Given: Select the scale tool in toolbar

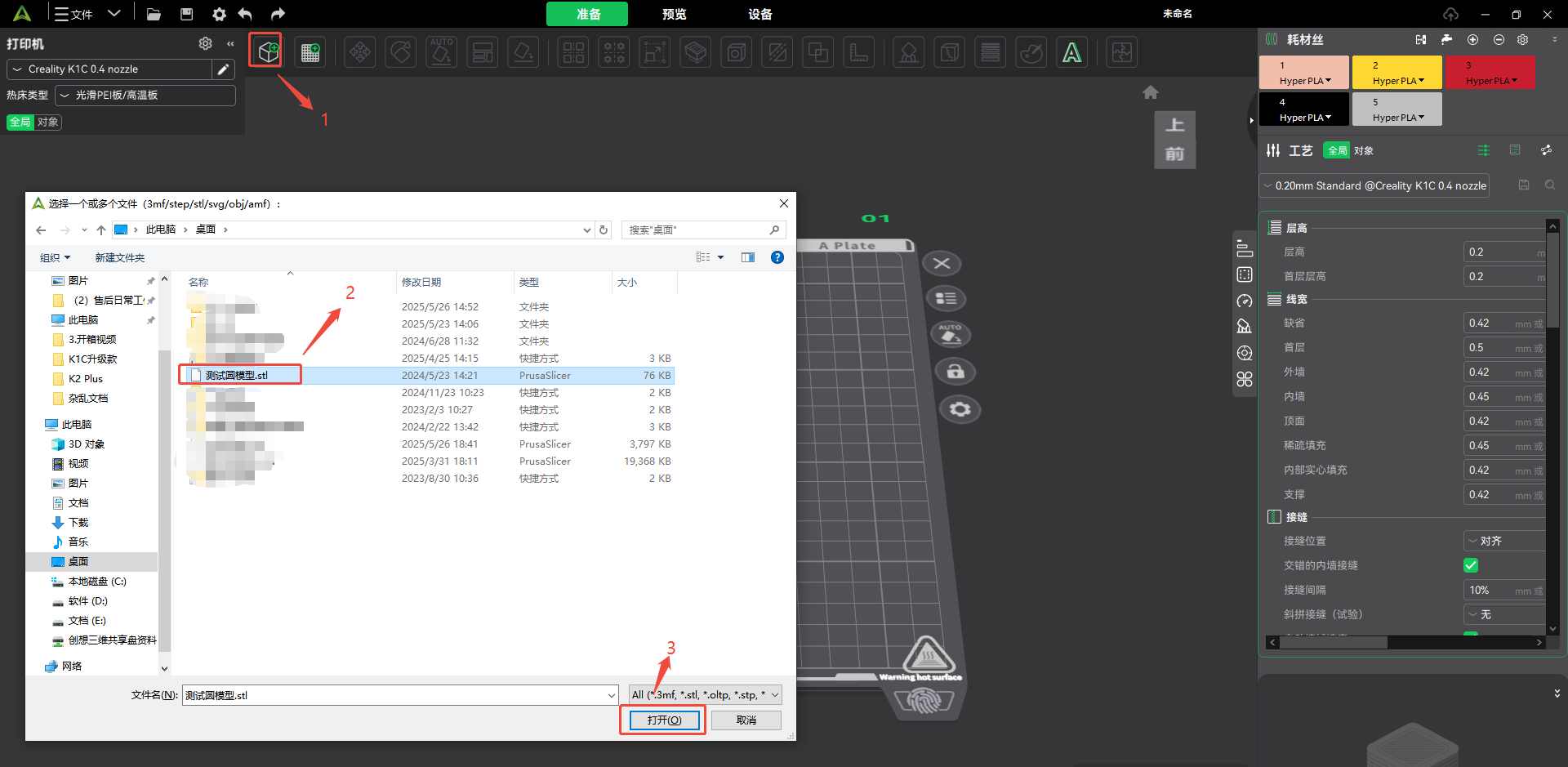Looking at the screenshot, I should [654, 52].
